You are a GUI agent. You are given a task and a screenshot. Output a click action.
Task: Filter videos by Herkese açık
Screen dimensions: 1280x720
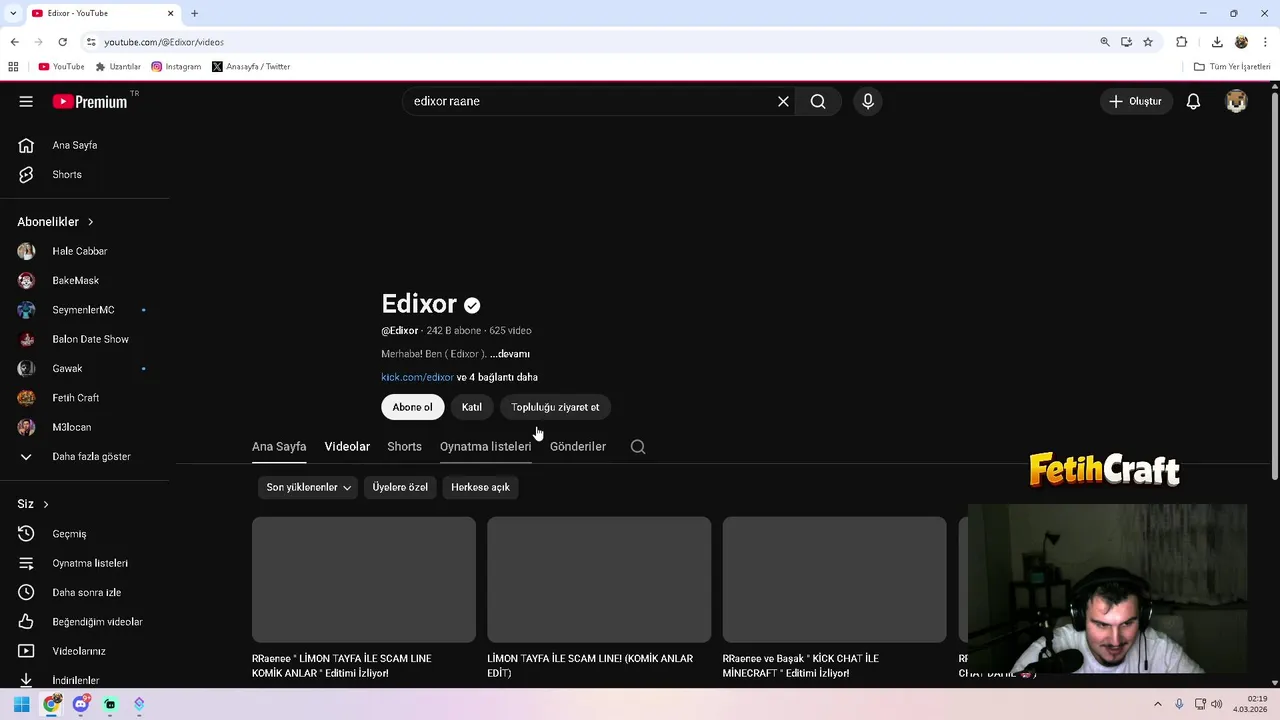[480, 487]
